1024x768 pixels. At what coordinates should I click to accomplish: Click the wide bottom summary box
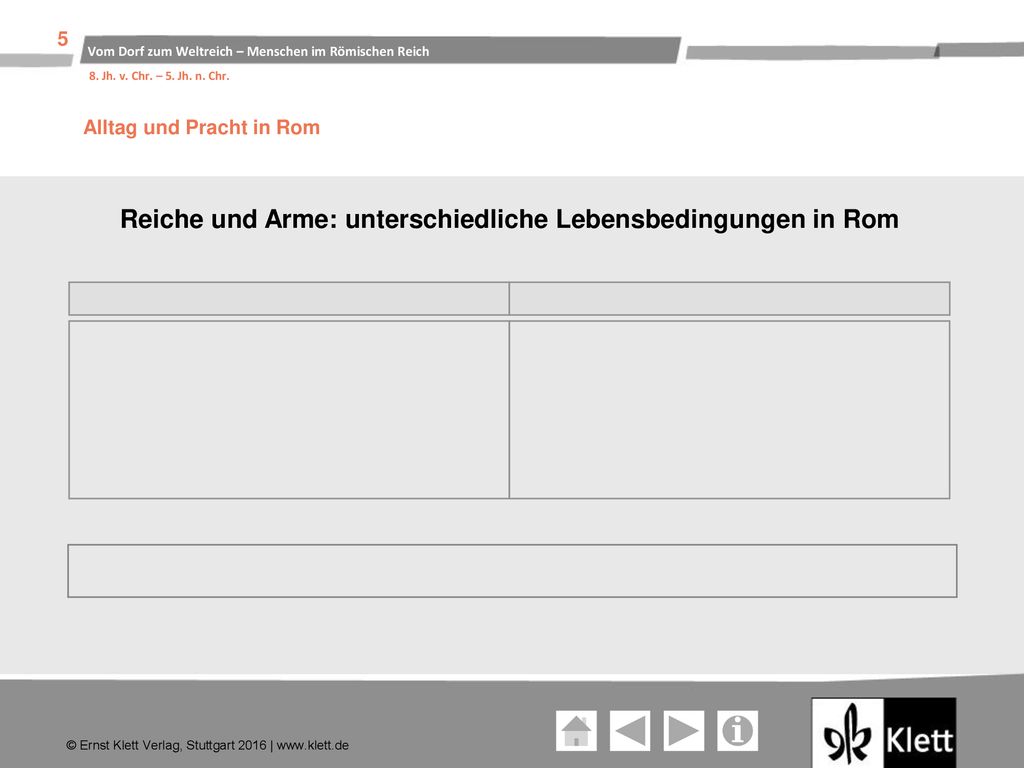pyautogui.click(x=512, y=571)
